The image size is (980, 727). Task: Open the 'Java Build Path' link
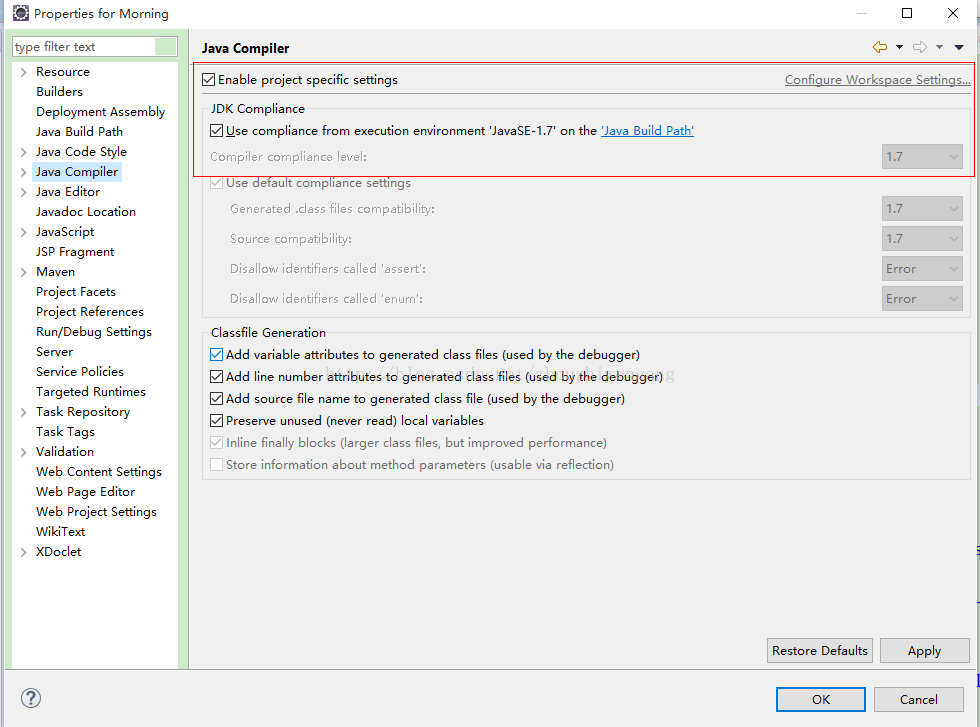(x=648, y=131)
